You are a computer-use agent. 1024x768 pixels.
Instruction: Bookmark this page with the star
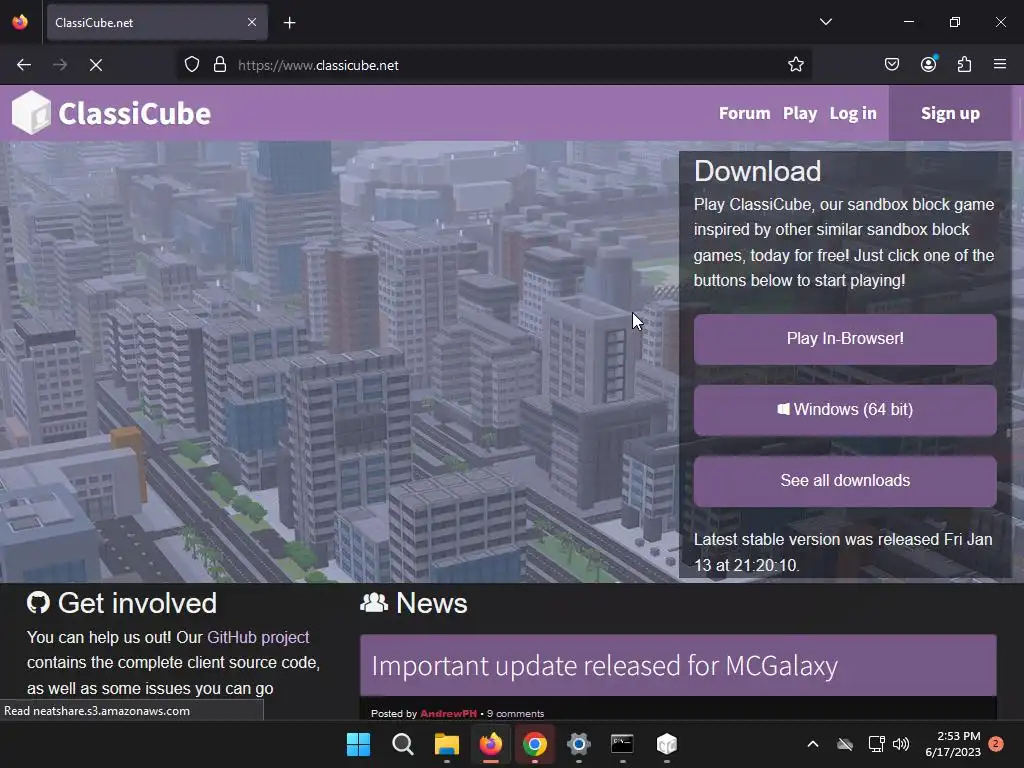click(795, 65)
